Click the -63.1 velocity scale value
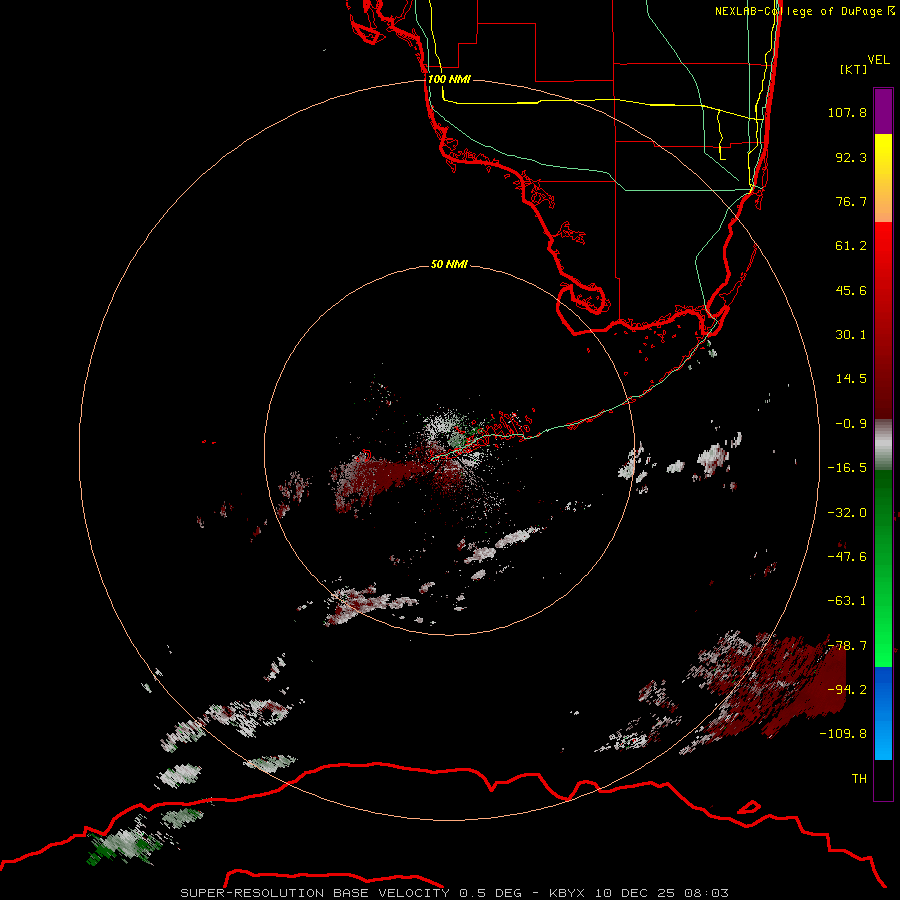 [x=847, y=601]
